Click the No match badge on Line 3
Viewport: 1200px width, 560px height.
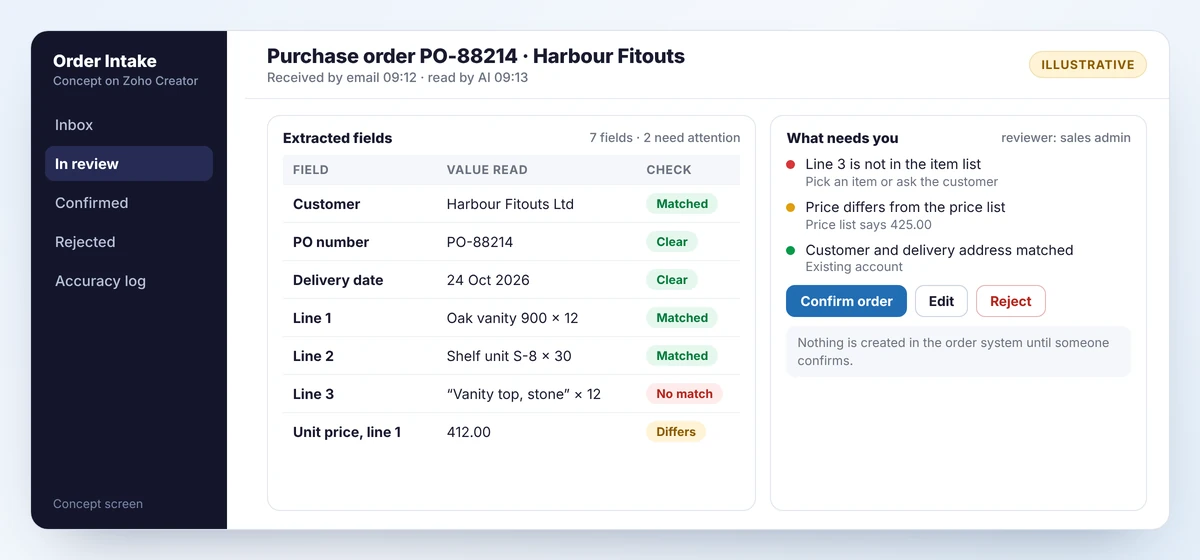coord(684,394)
